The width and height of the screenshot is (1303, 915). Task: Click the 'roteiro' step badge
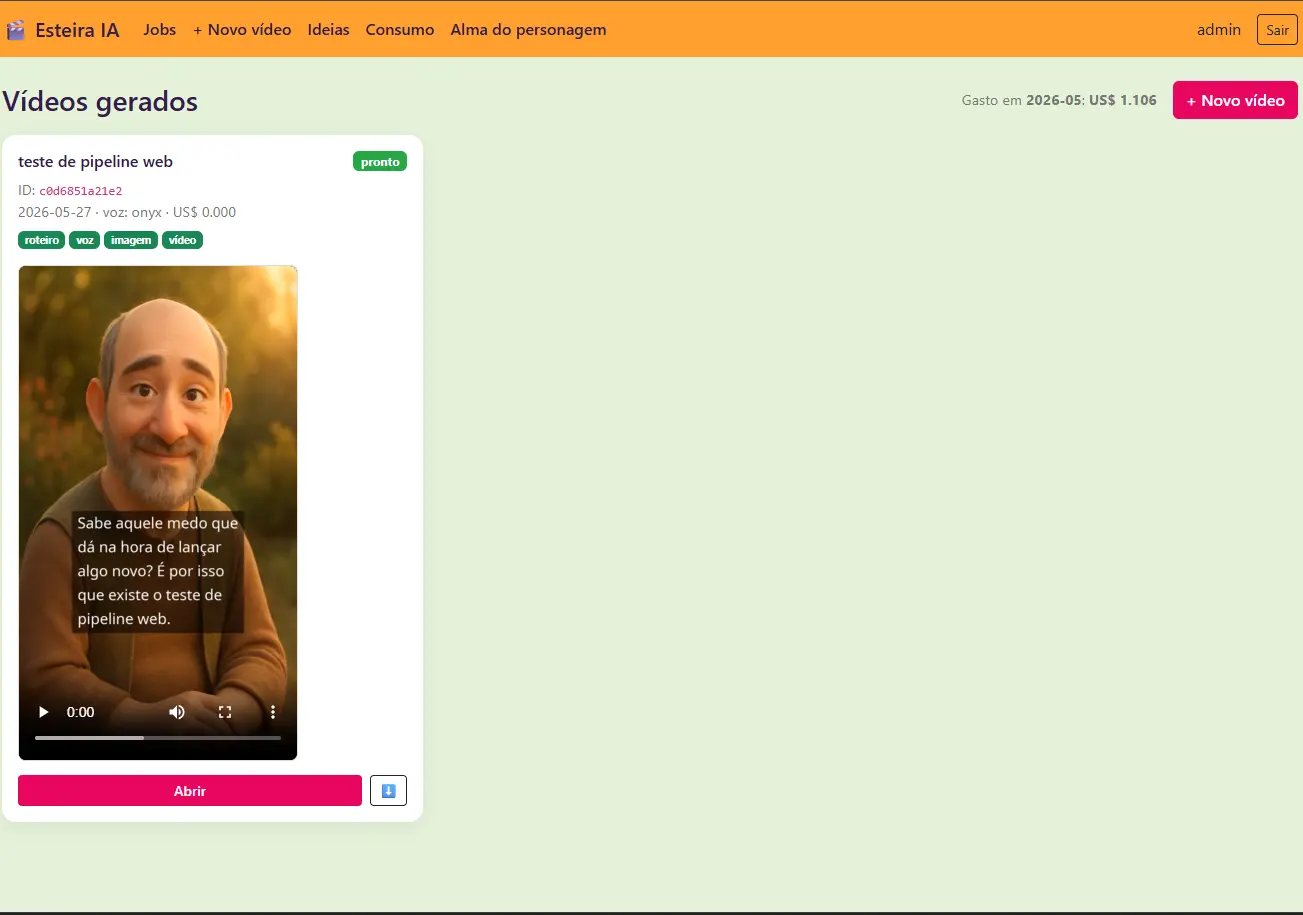click(41, 240)
